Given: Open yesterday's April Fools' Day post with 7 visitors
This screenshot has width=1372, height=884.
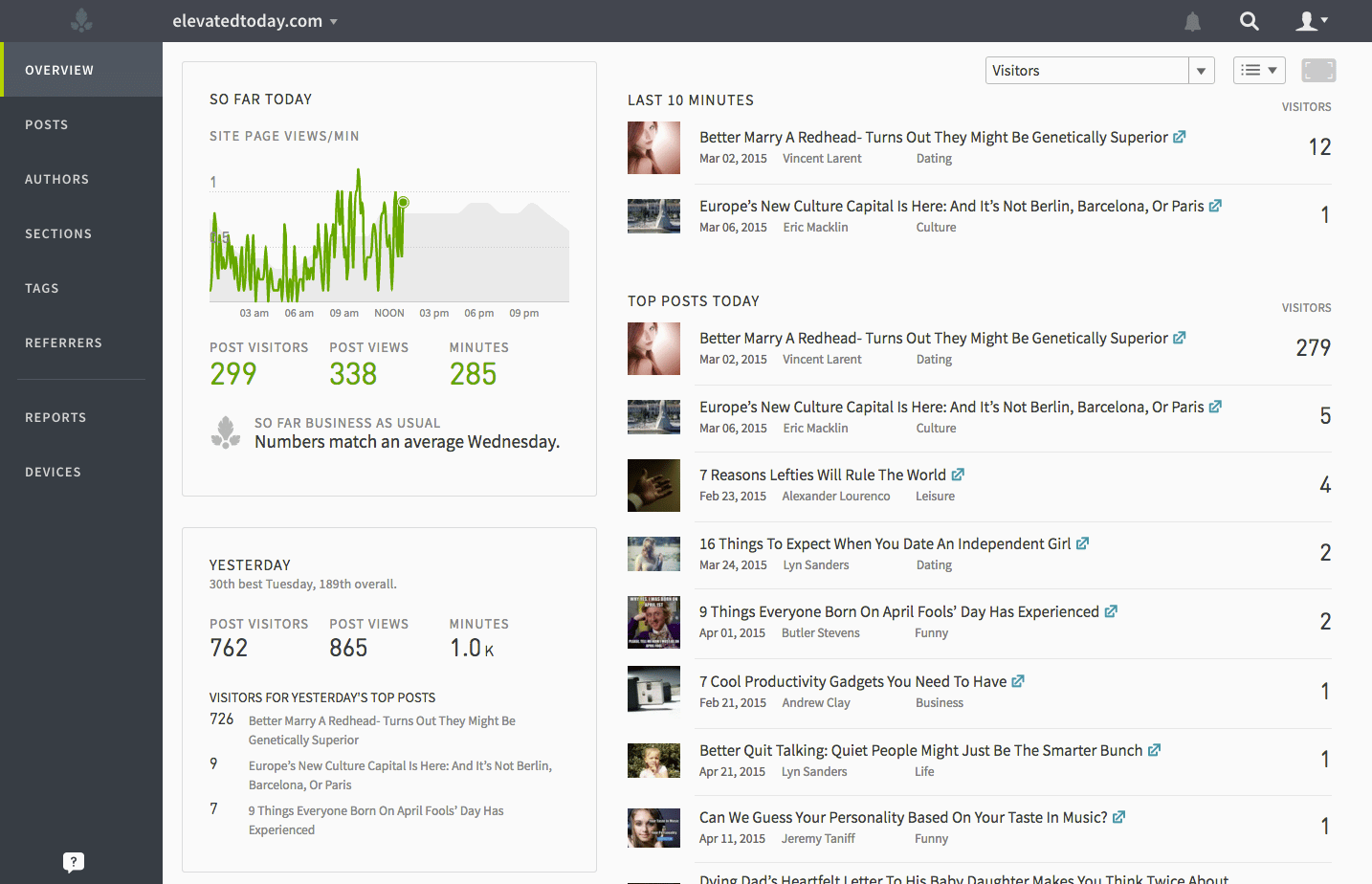Looking at the screenshot, I should [376, 820].
